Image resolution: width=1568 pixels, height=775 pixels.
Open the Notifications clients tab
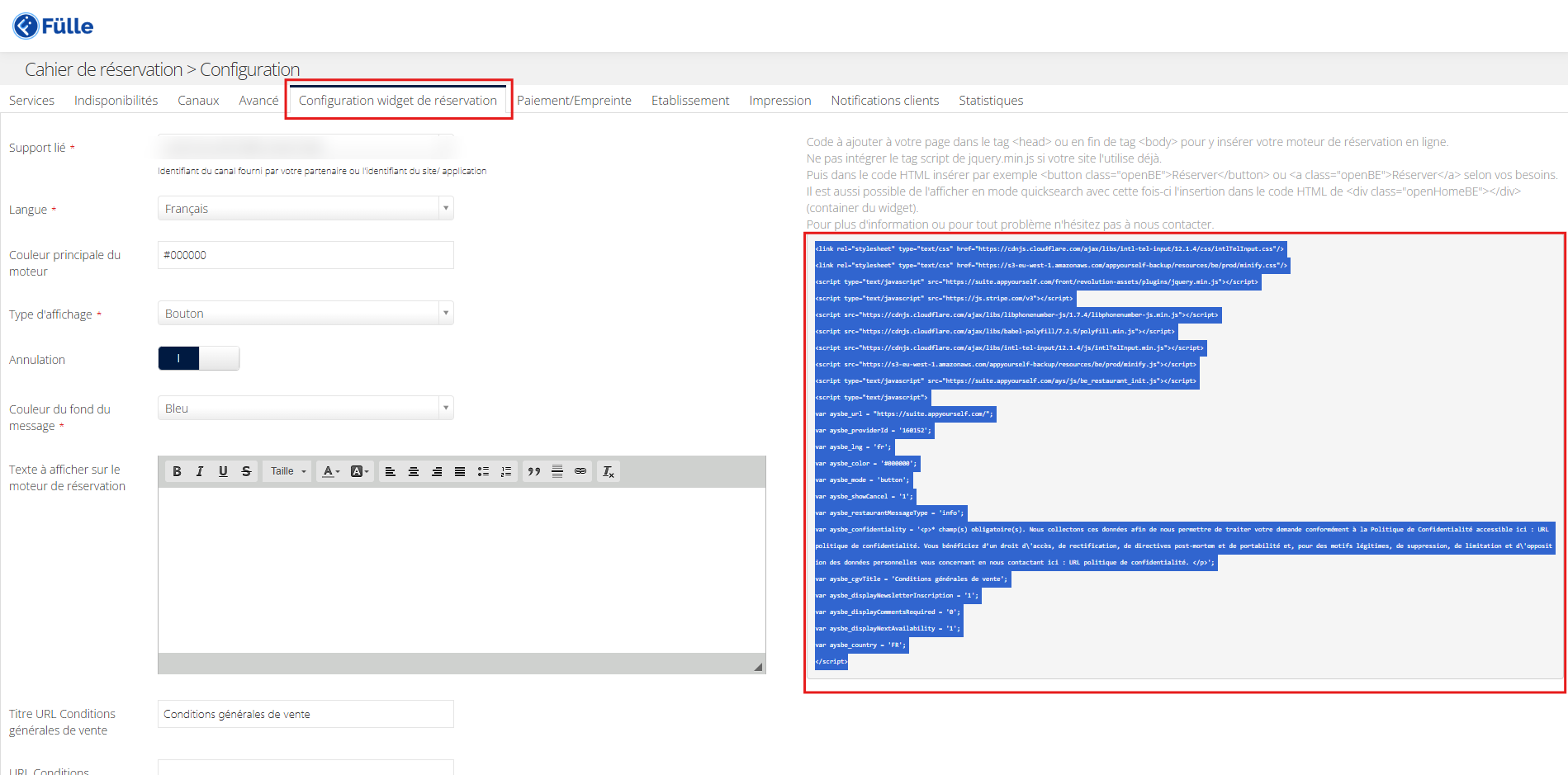pos(884,101)
